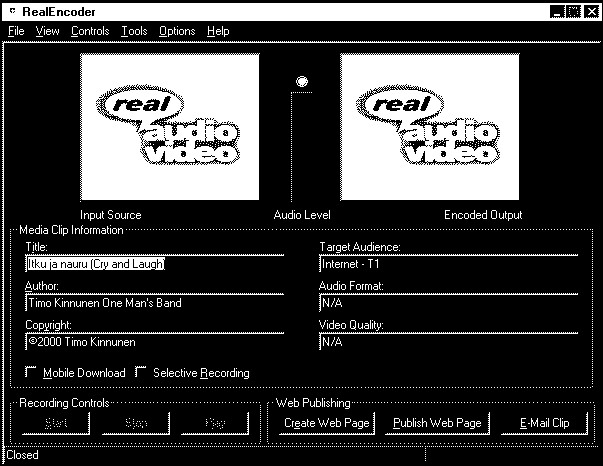Click the Copyright text field

[x=155, y=342]
